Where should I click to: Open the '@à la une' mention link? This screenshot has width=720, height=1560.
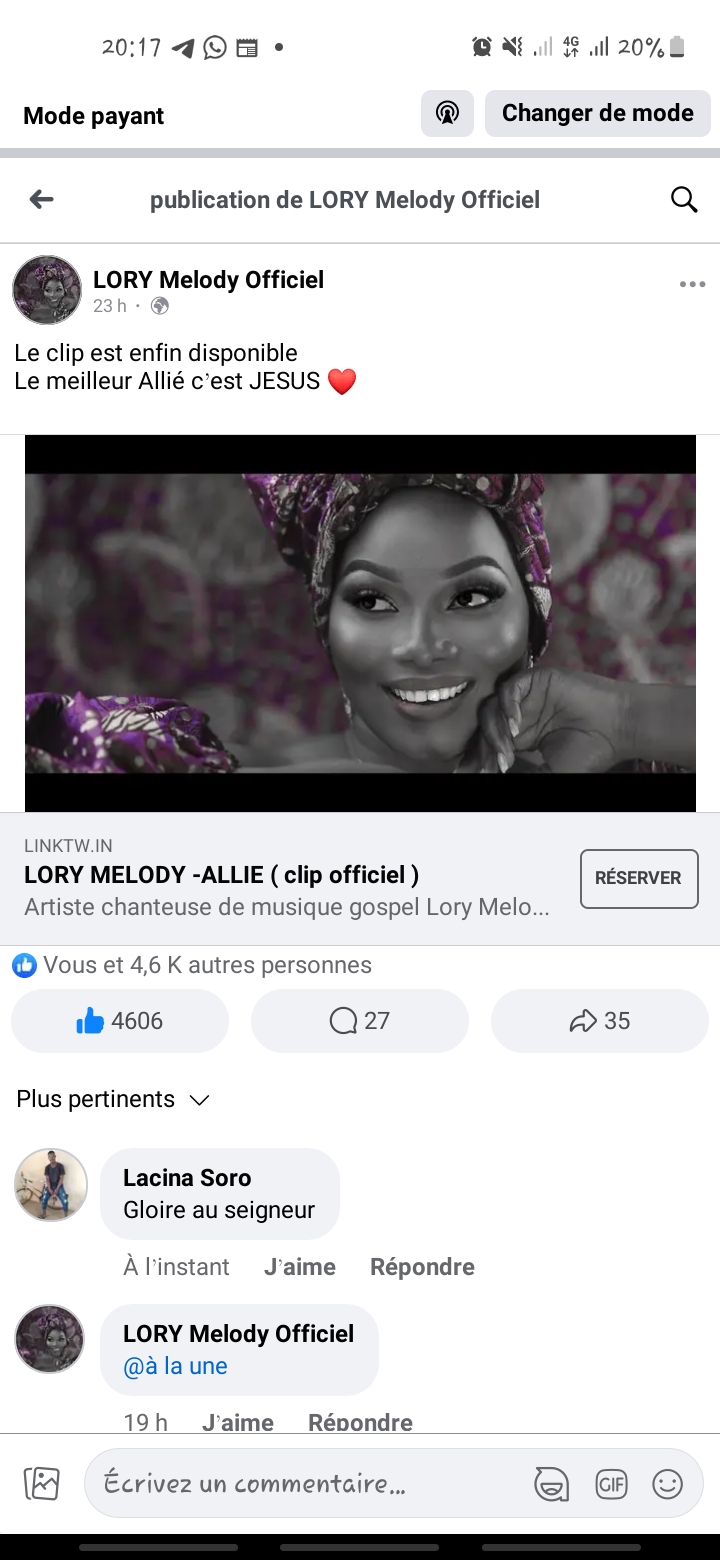coord(175,1366)
